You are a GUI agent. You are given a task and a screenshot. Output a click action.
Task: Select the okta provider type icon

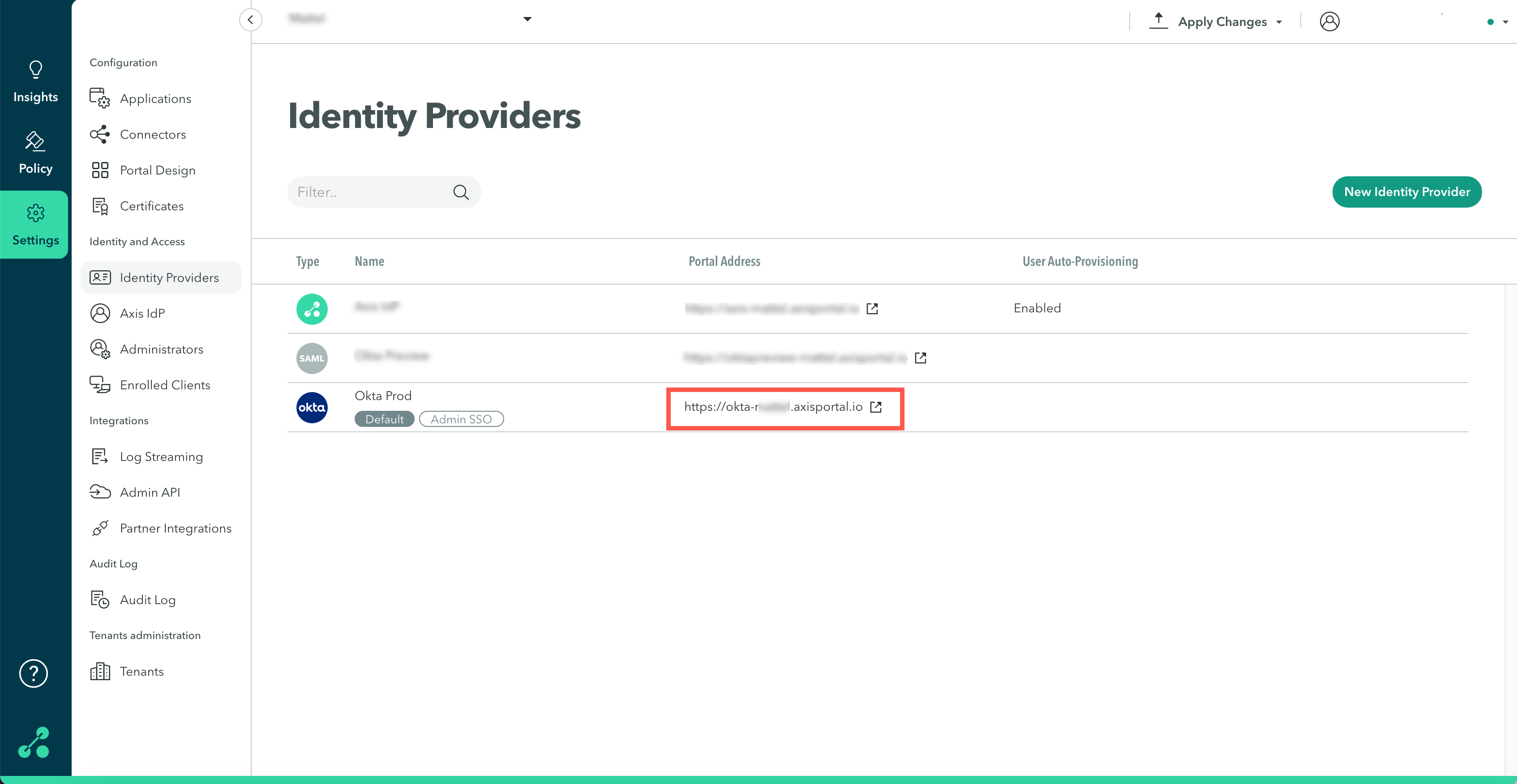click(x=312, y=407)
